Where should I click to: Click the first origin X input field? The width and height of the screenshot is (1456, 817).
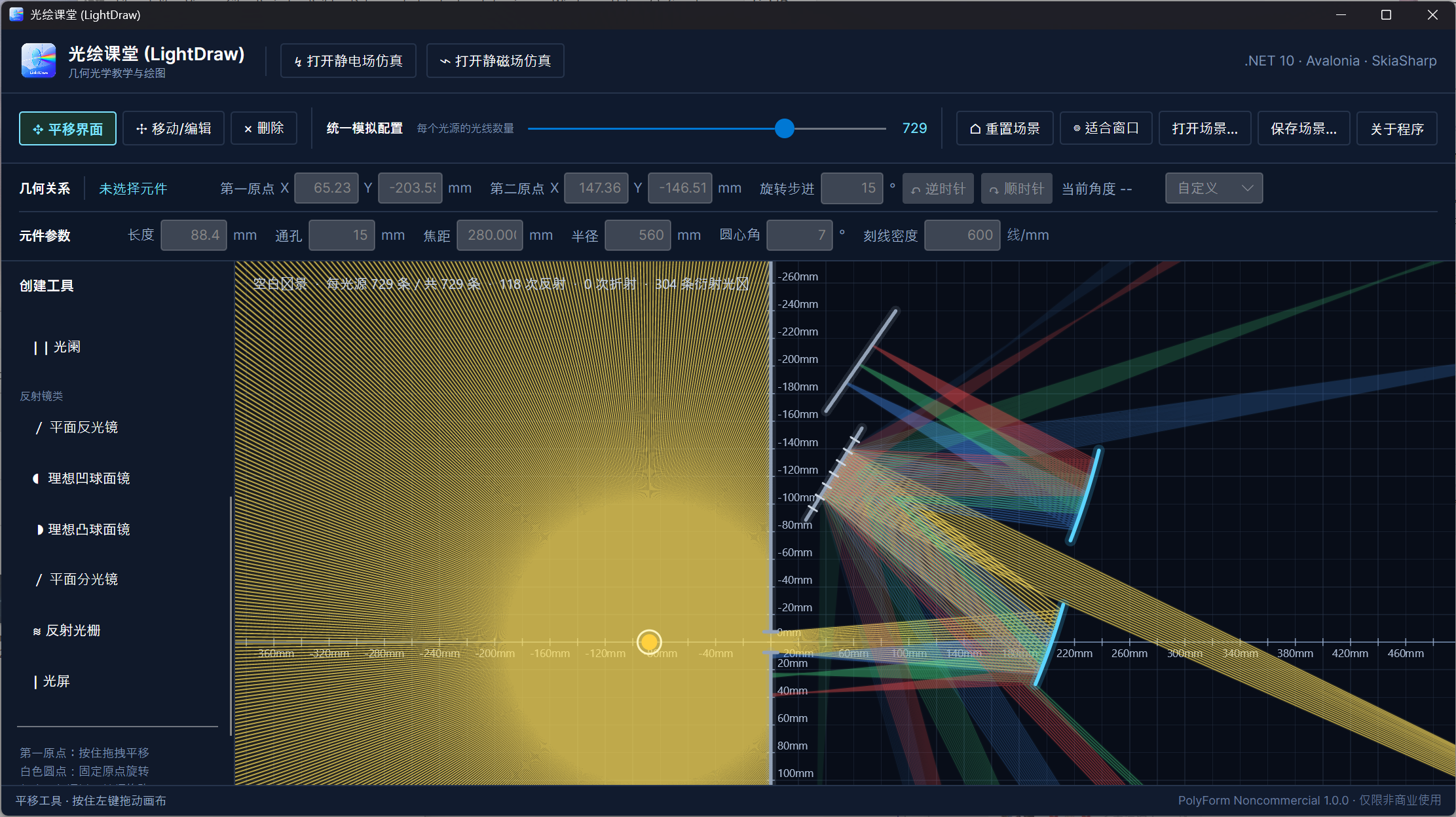click(327, 188)
